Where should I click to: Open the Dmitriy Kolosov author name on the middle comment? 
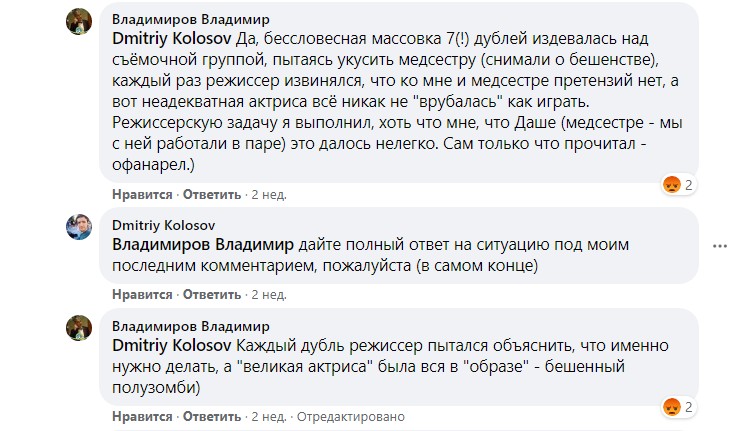(x=164, y=225)
